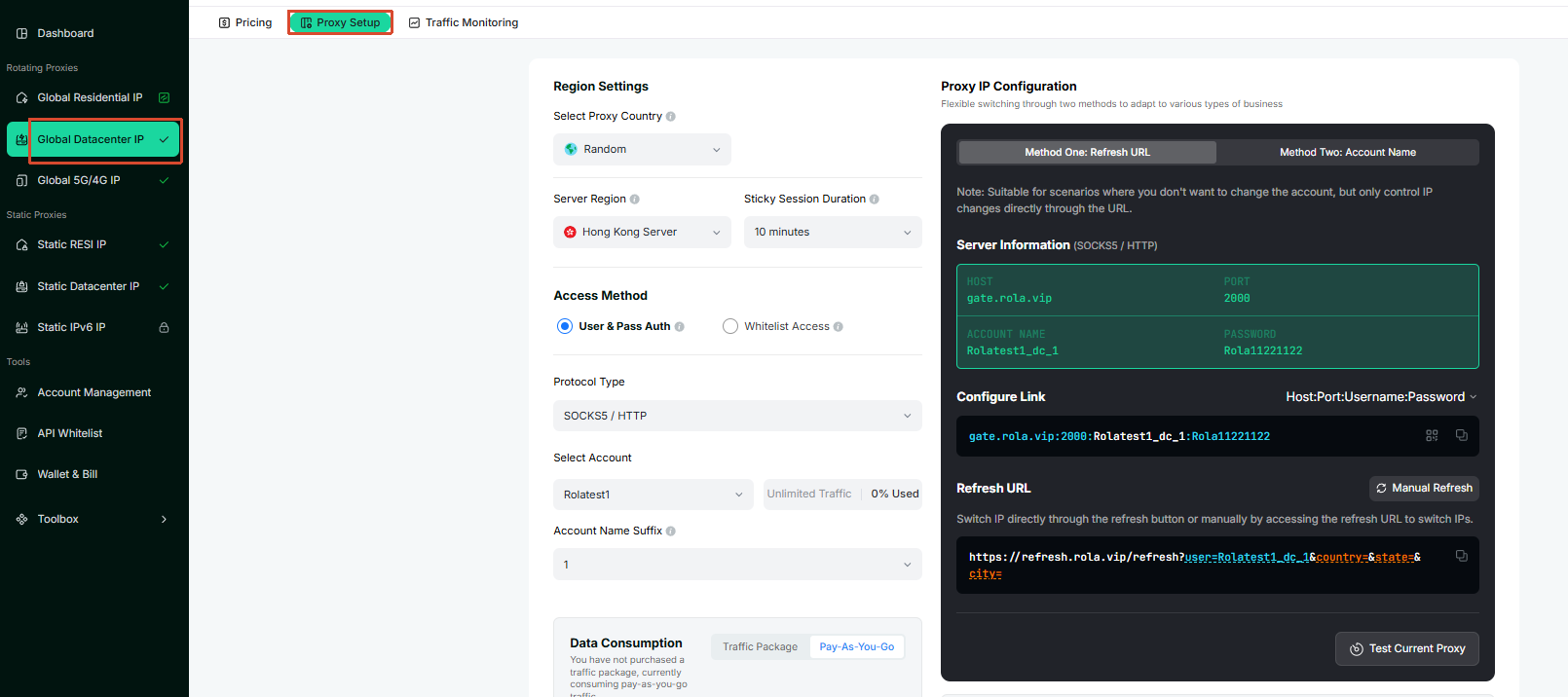This screenshot has width=1568, height=697.
Task: Click info icon next to Sticky Session Duration
Action: (874, 199)
